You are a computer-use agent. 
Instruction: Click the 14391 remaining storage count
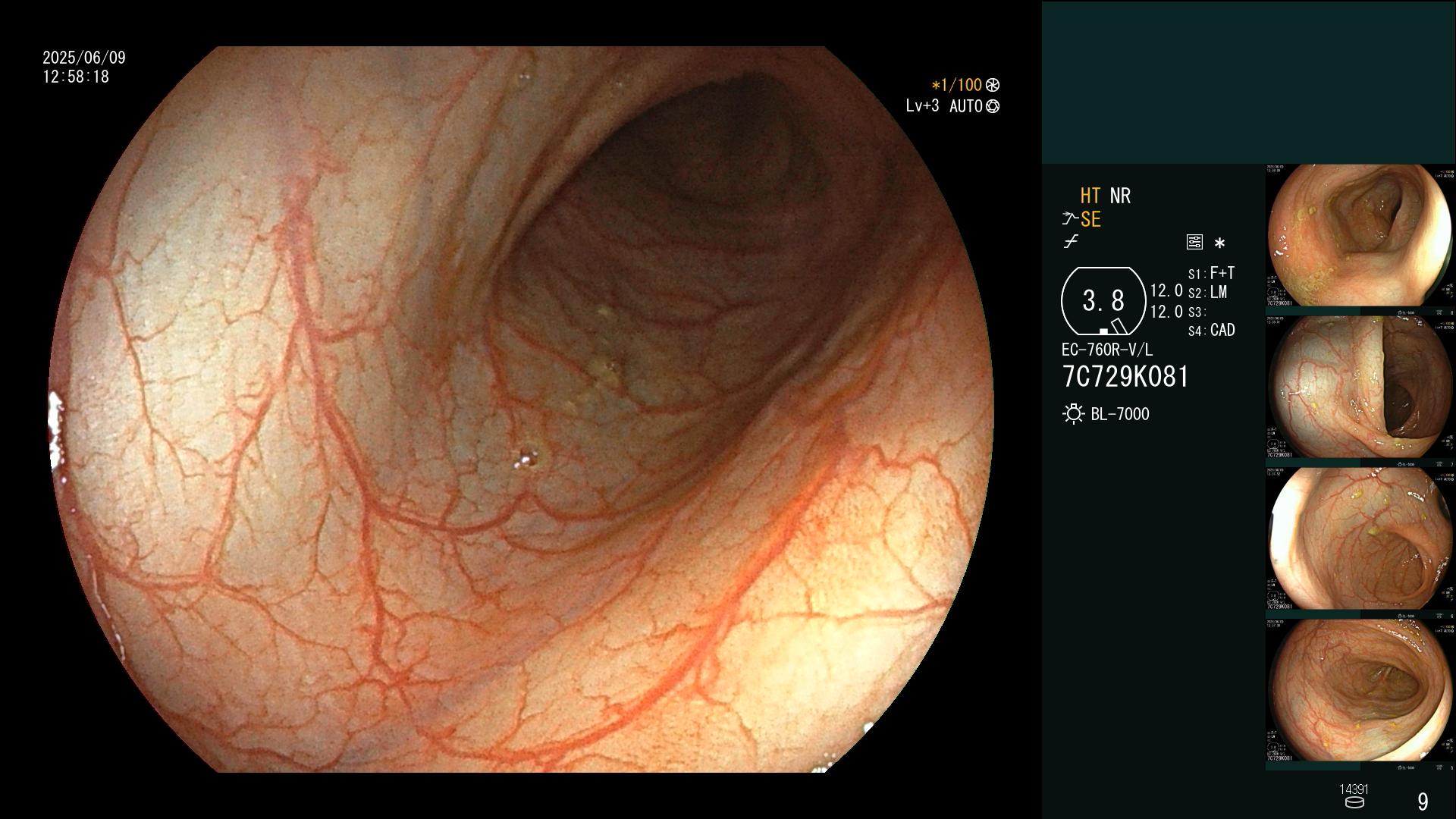coord(1354,789)
